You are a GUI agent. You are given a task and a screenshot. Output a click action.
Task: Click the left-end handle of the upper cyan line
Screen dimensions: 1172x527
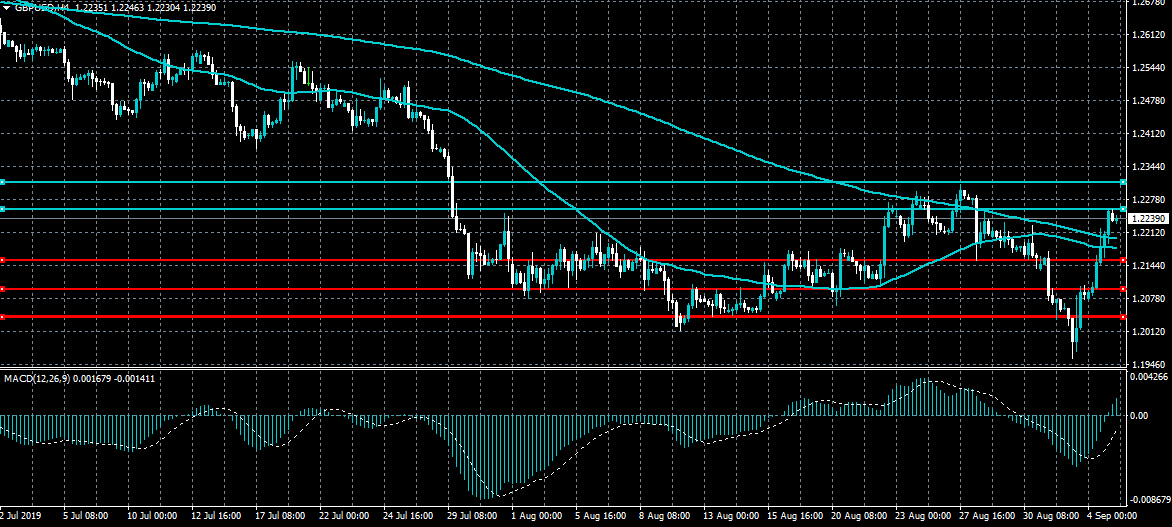pos(2,182)
